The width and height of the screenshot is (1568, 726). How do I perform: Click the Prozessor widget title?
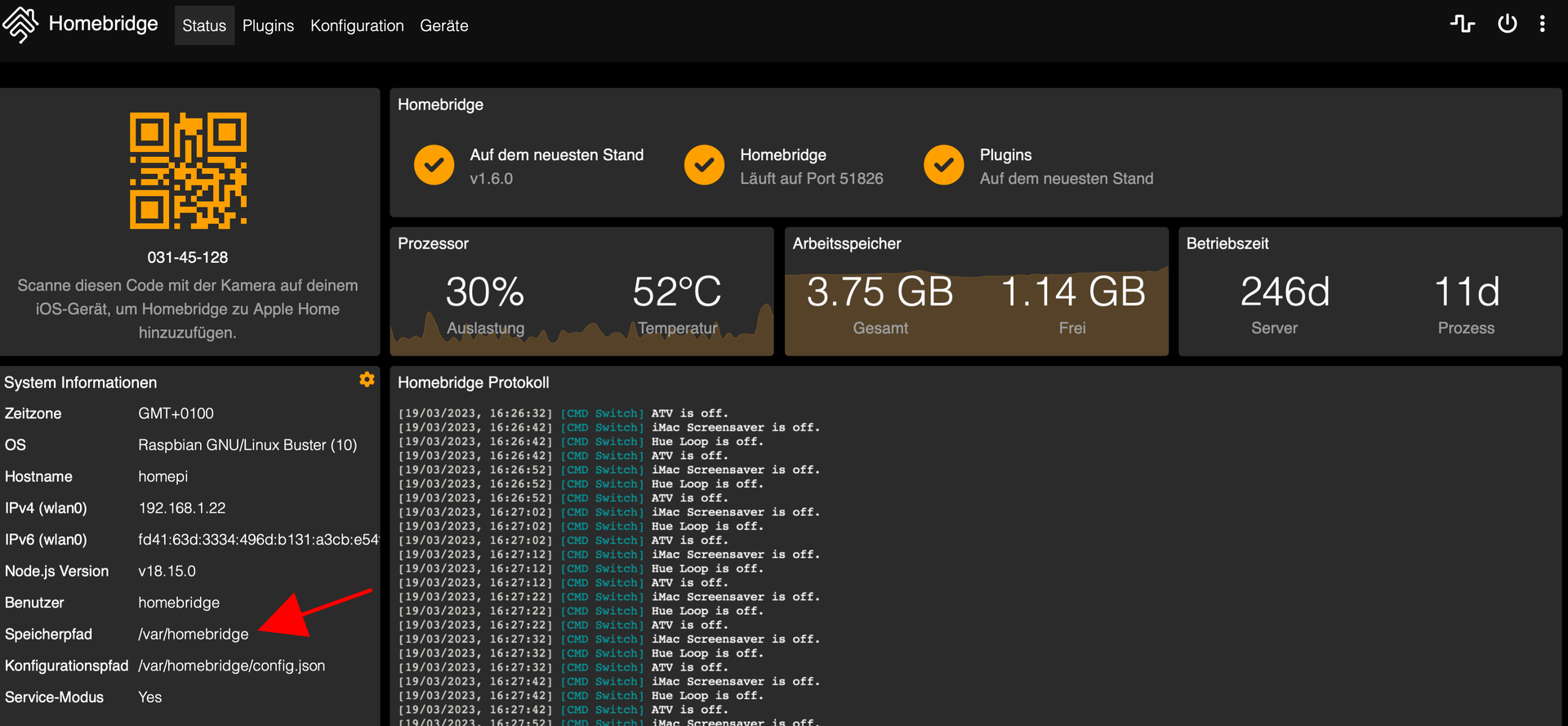[x=434, y=244]
